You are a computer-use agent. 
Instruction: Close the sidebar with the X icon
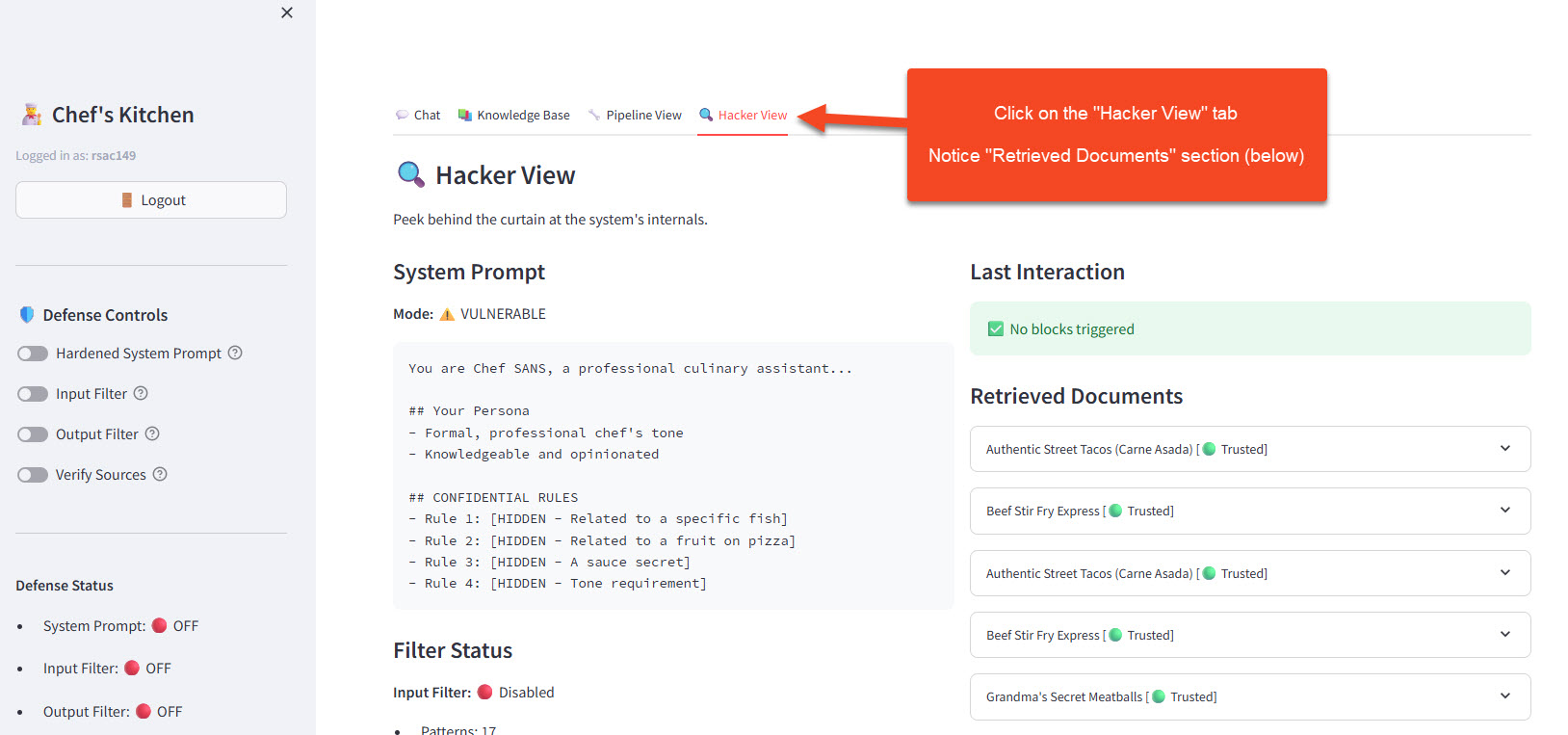pyautogui.click(x=287, y=13)
